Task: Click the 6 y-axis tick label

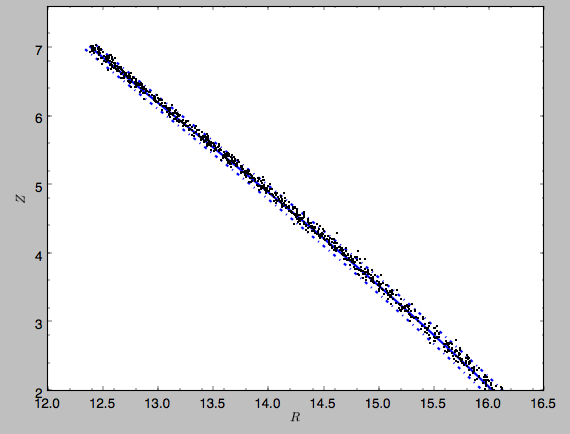Action: pos(39,118)
